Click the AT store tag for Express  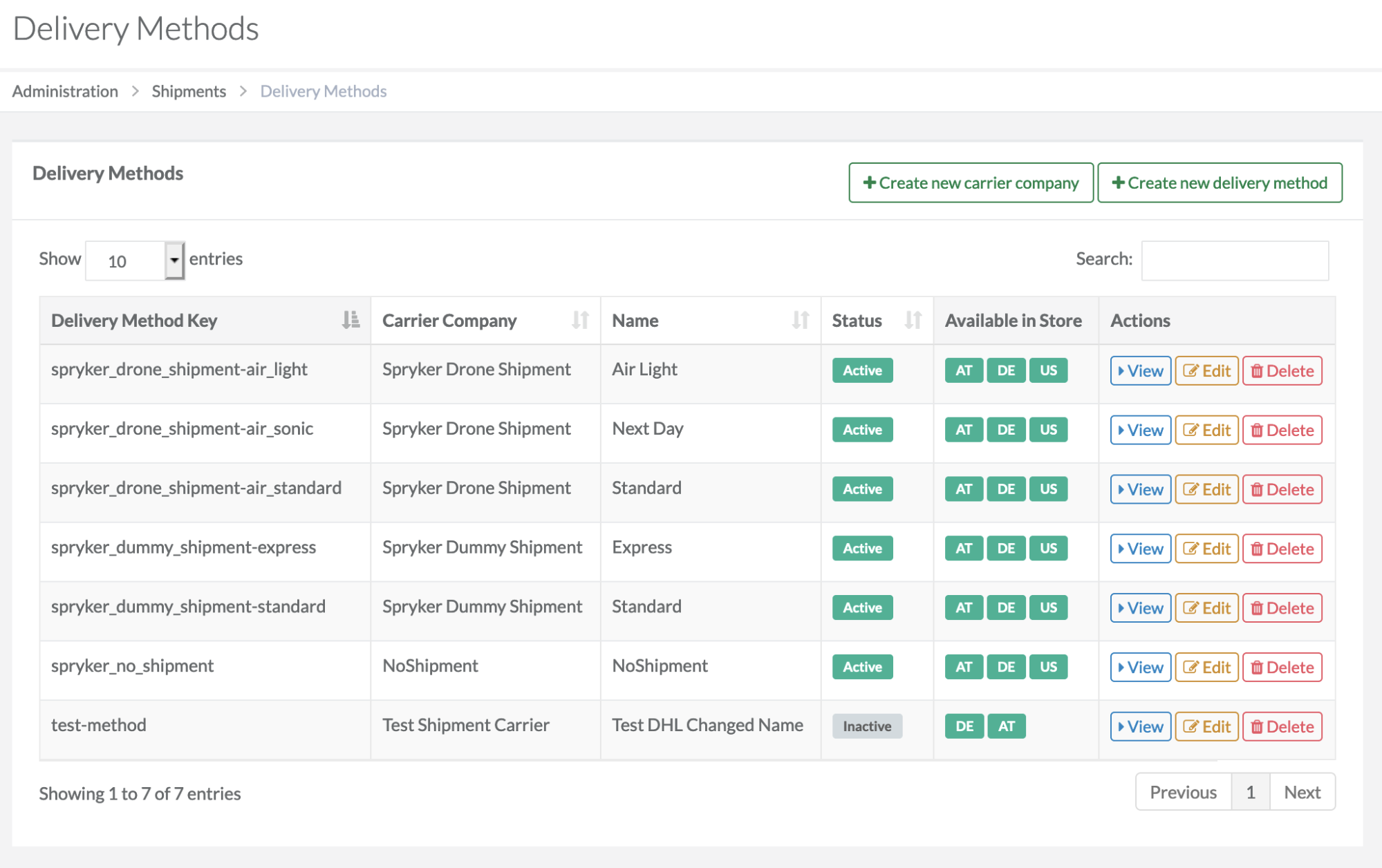point(964,549)
